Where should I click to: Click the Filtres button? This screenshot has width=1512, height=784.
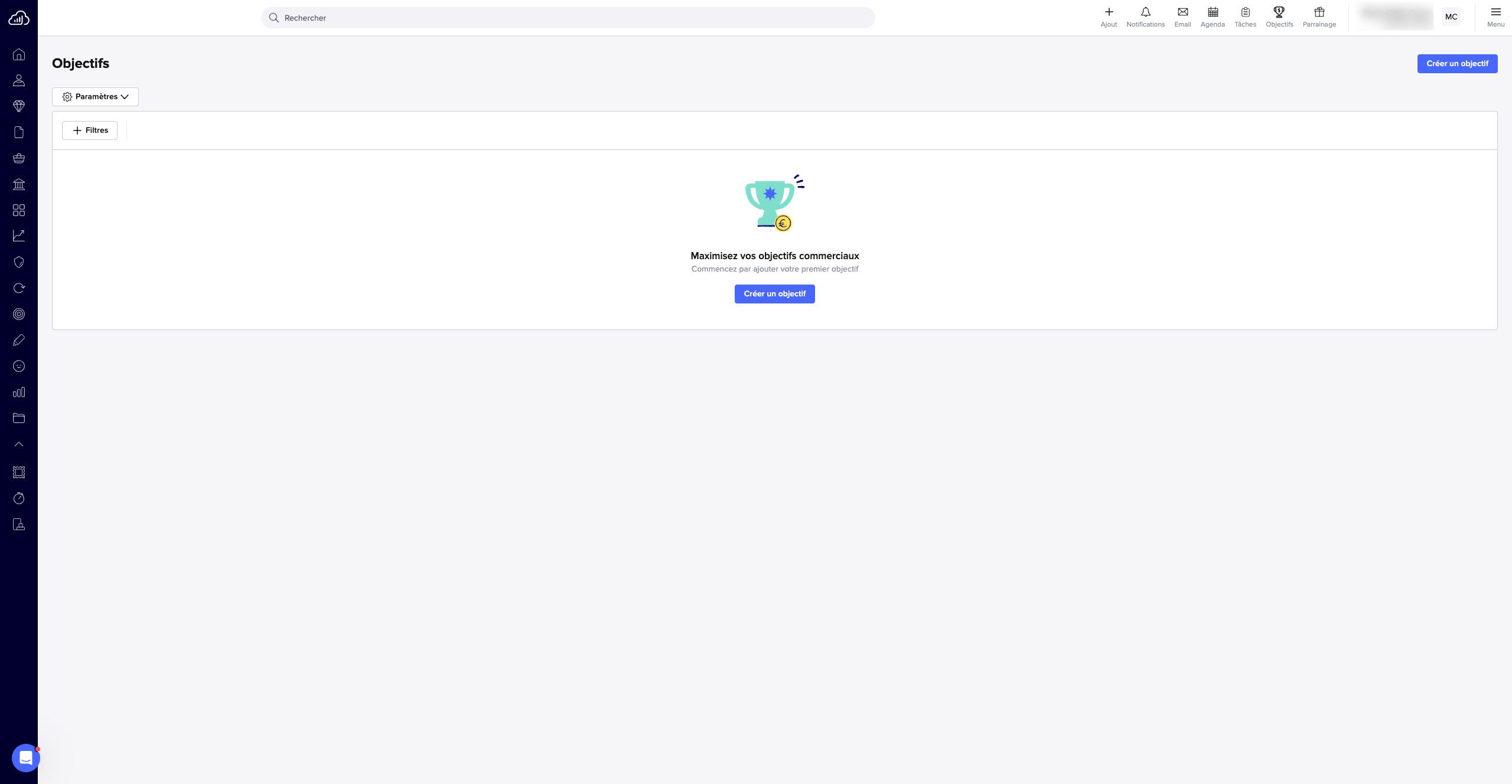90,130
